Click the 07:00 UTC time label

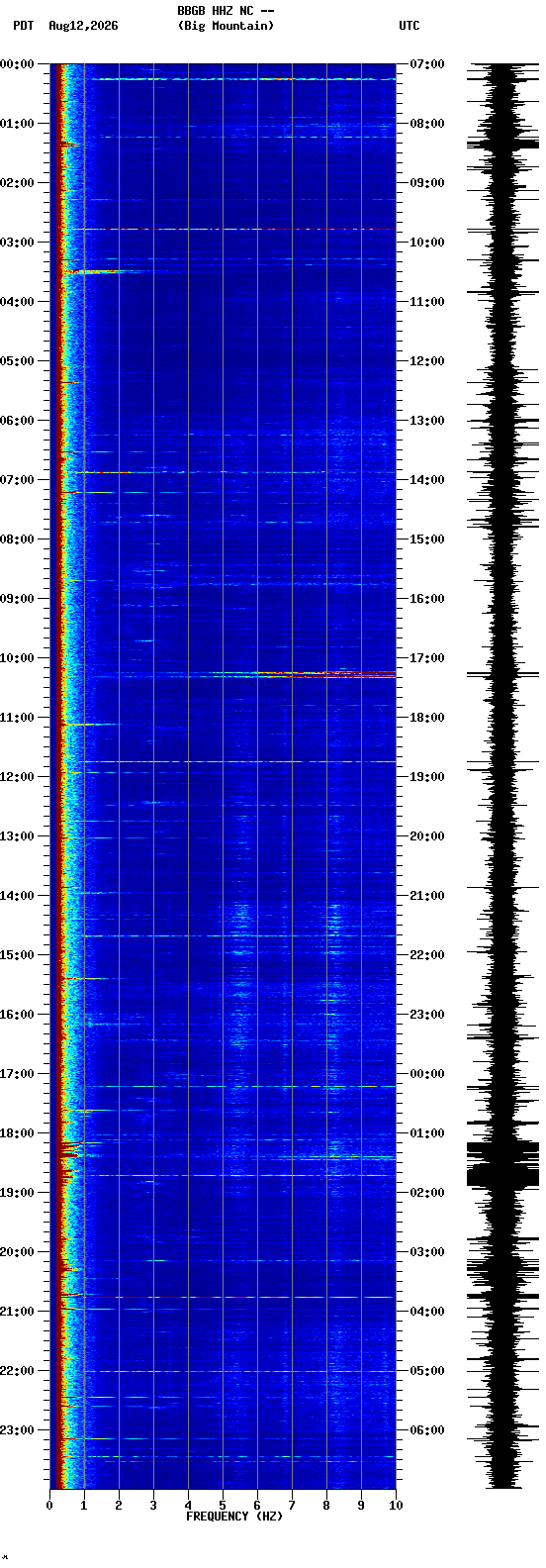(x=426, y=64)
